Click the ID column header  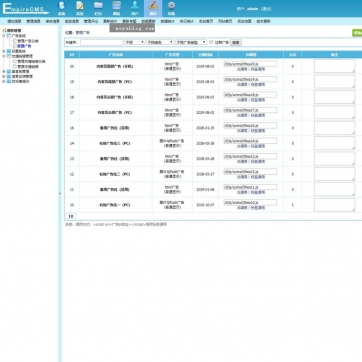[x=72, y=54]
